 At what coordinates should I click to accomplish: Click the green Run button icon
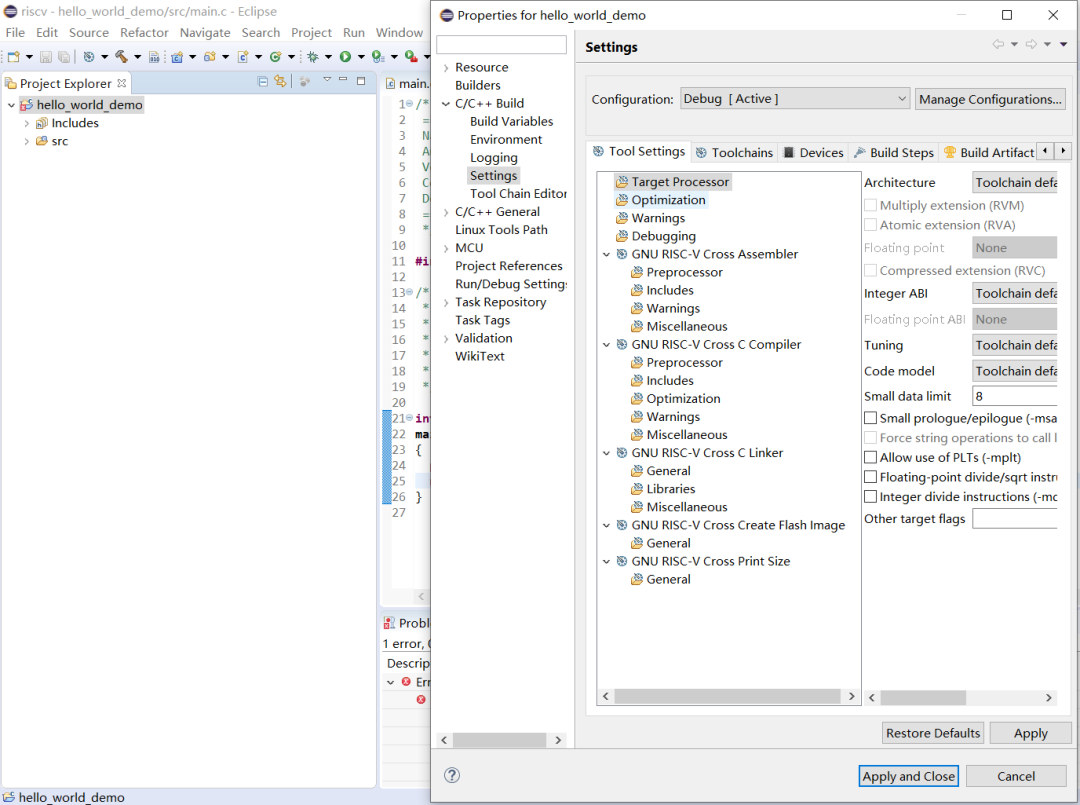pos(345,56)
